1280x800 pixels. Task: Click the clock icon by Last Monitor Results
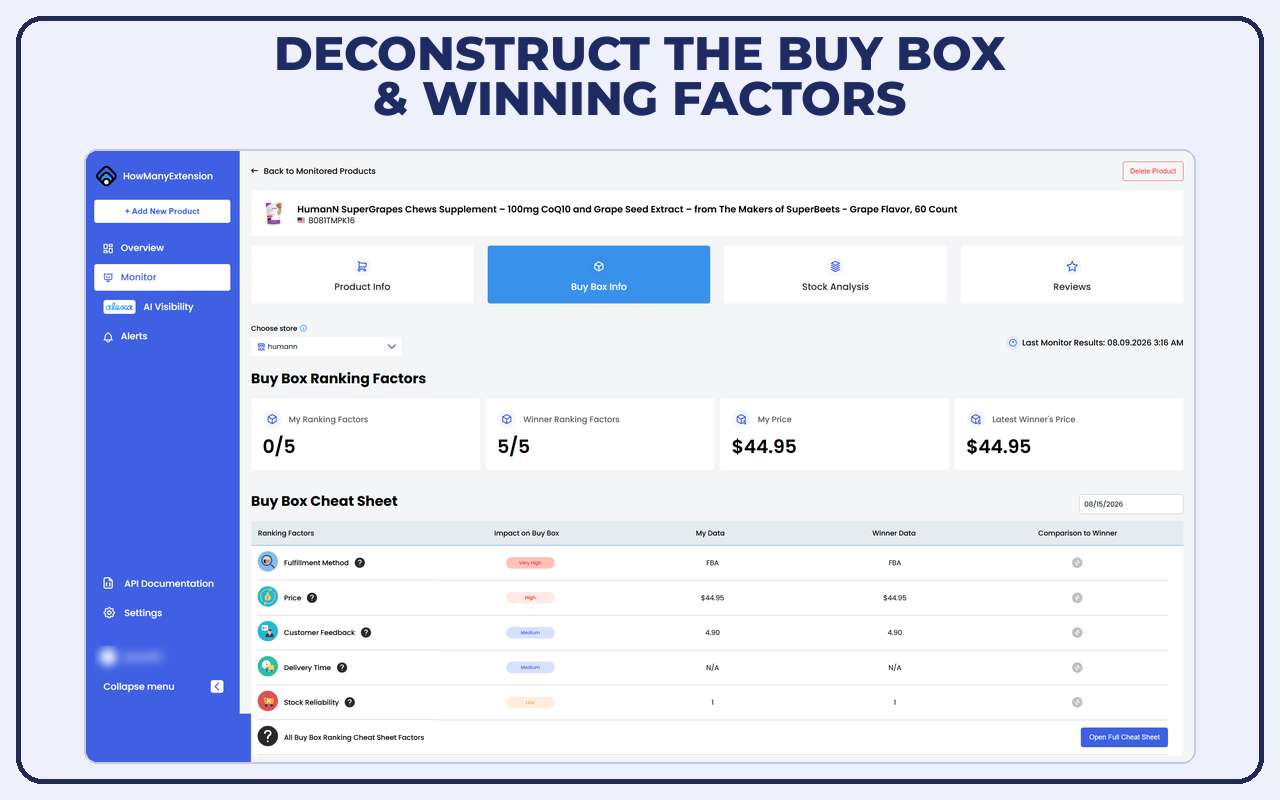[x=1012, y=343]
